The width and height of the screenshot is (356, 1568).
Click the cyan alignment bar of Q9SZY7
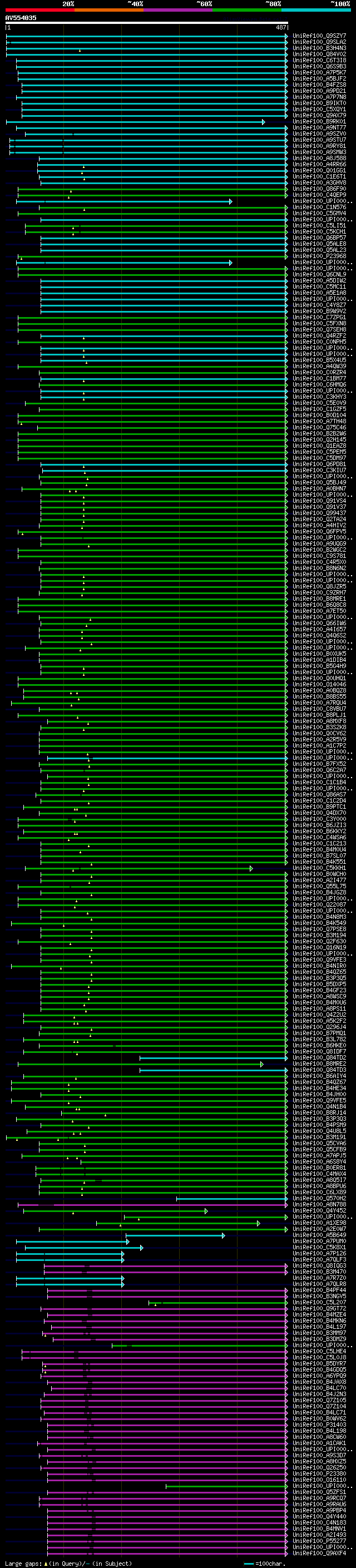pos(147,36)
